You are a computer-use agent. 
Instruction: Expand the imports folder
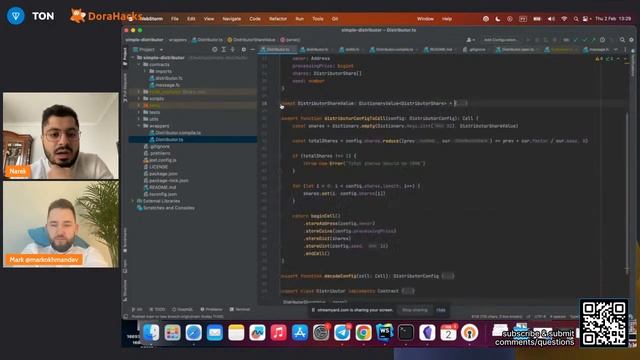(x=145, y=71)
